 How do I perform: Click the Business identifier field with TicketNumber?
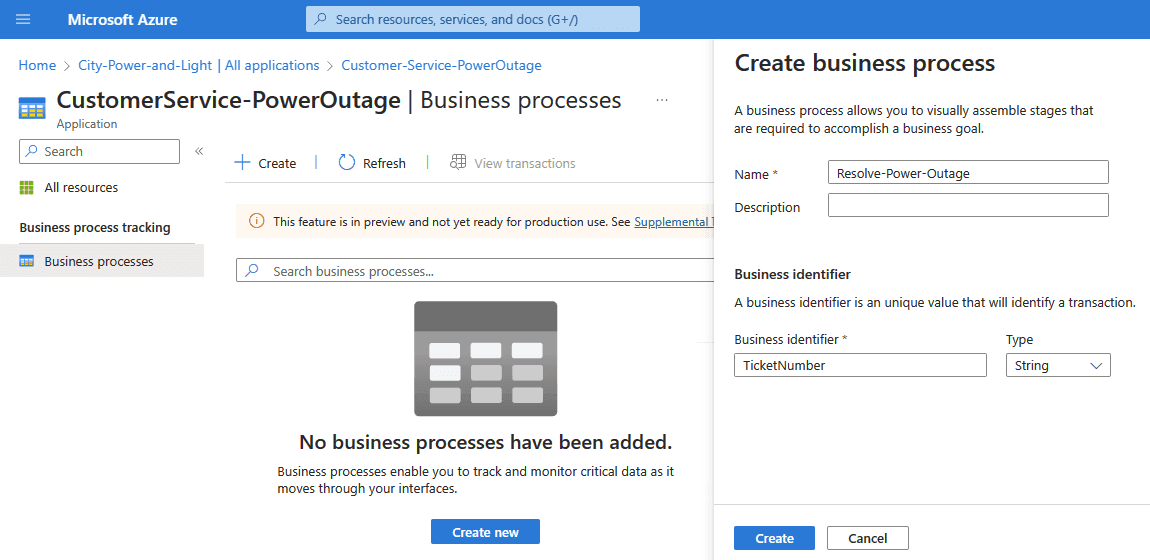click(x=860, y=365)
